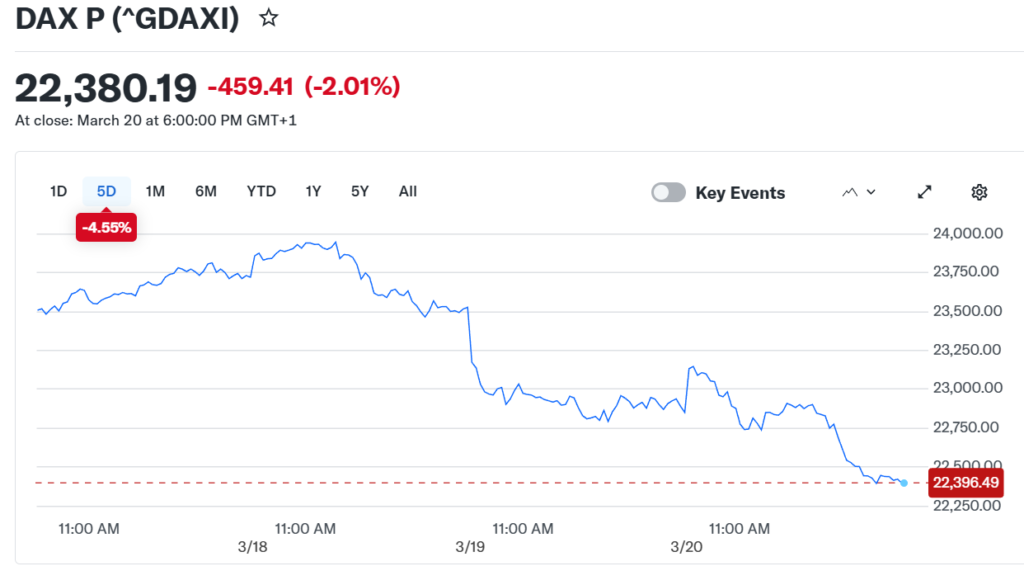Choose the 5Y time range
1024x566 pixels.
(x=360, y=191)
